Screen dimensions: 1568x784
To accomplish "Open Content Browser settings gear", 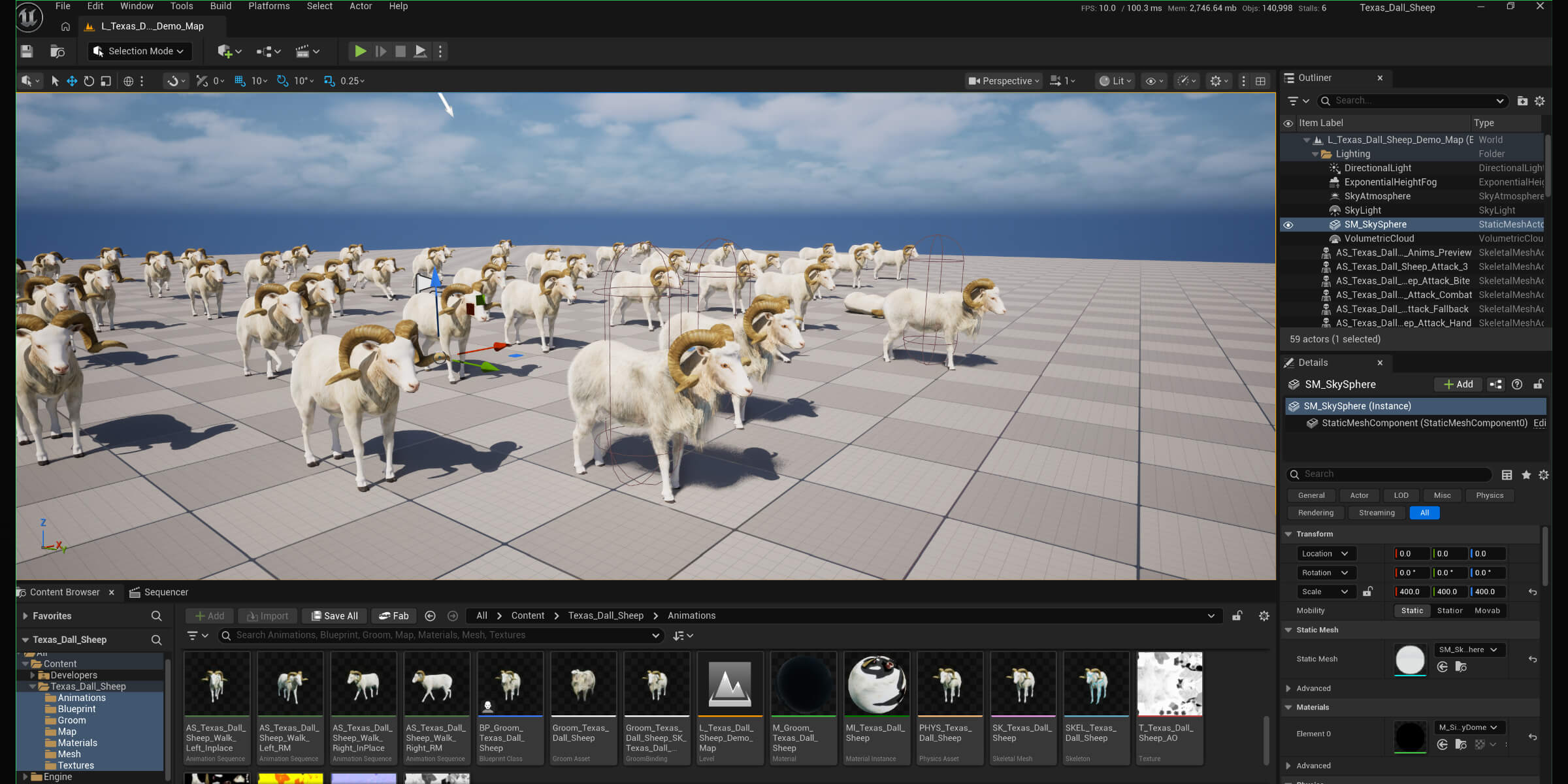I will click(1264, 615).
